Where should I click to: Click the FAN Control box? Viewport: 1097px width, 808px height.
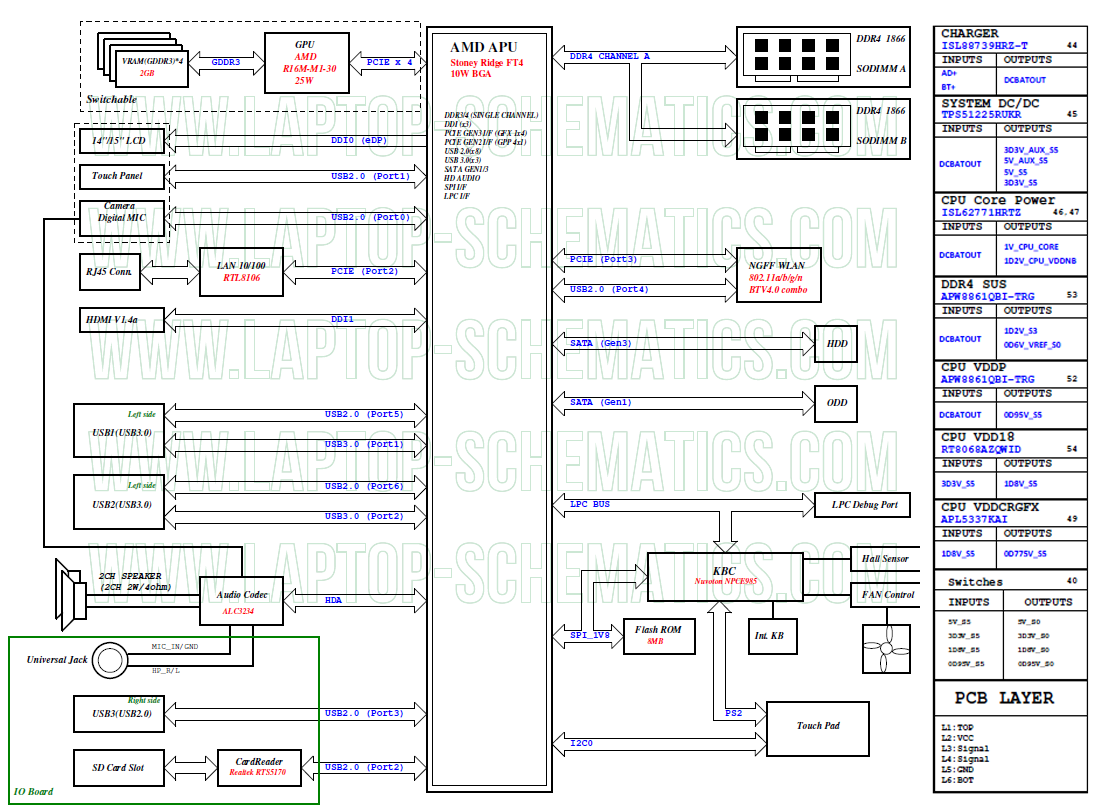click(x=885, y=595)
